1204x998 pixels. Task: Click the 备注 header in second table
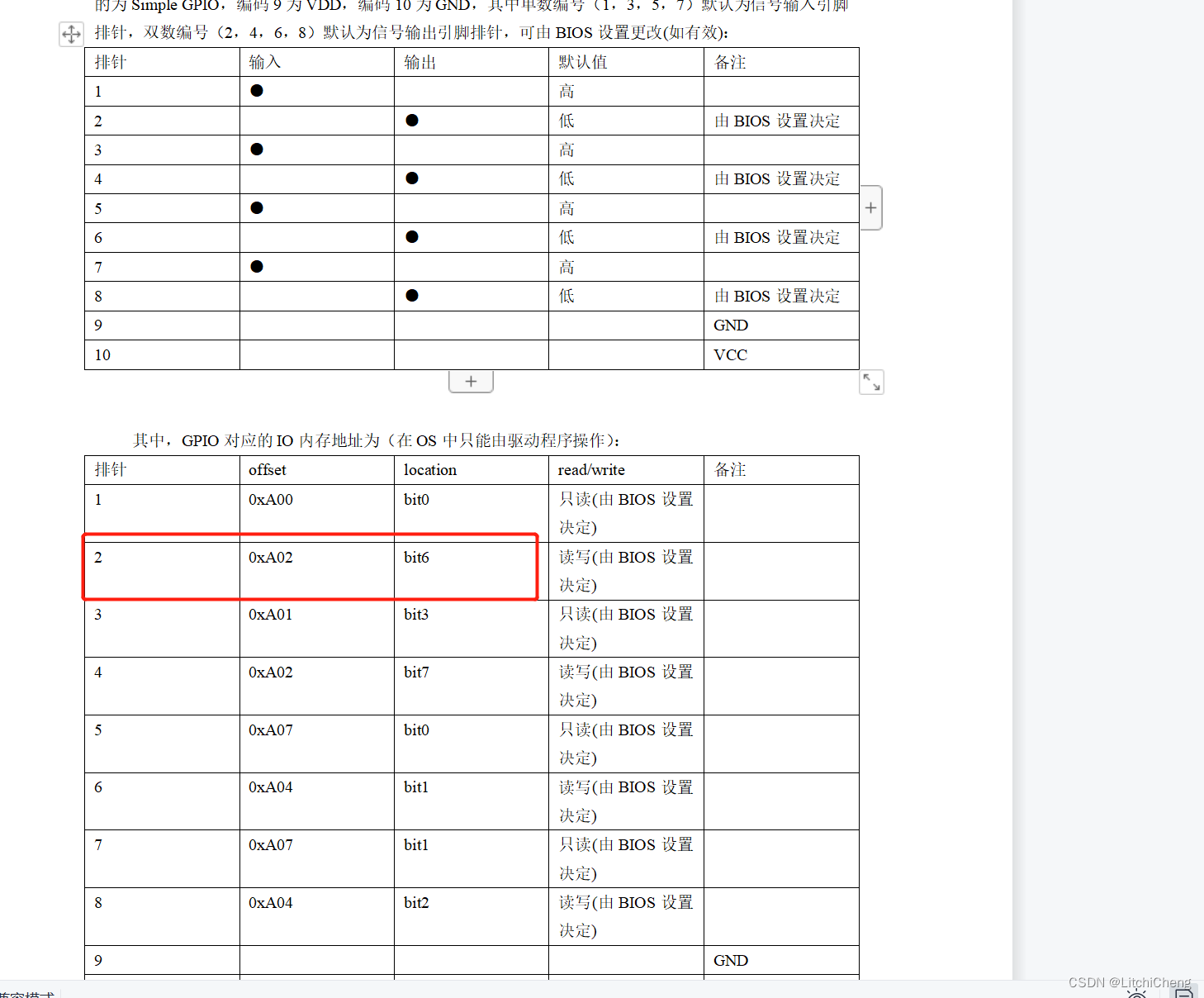(730, 470)
